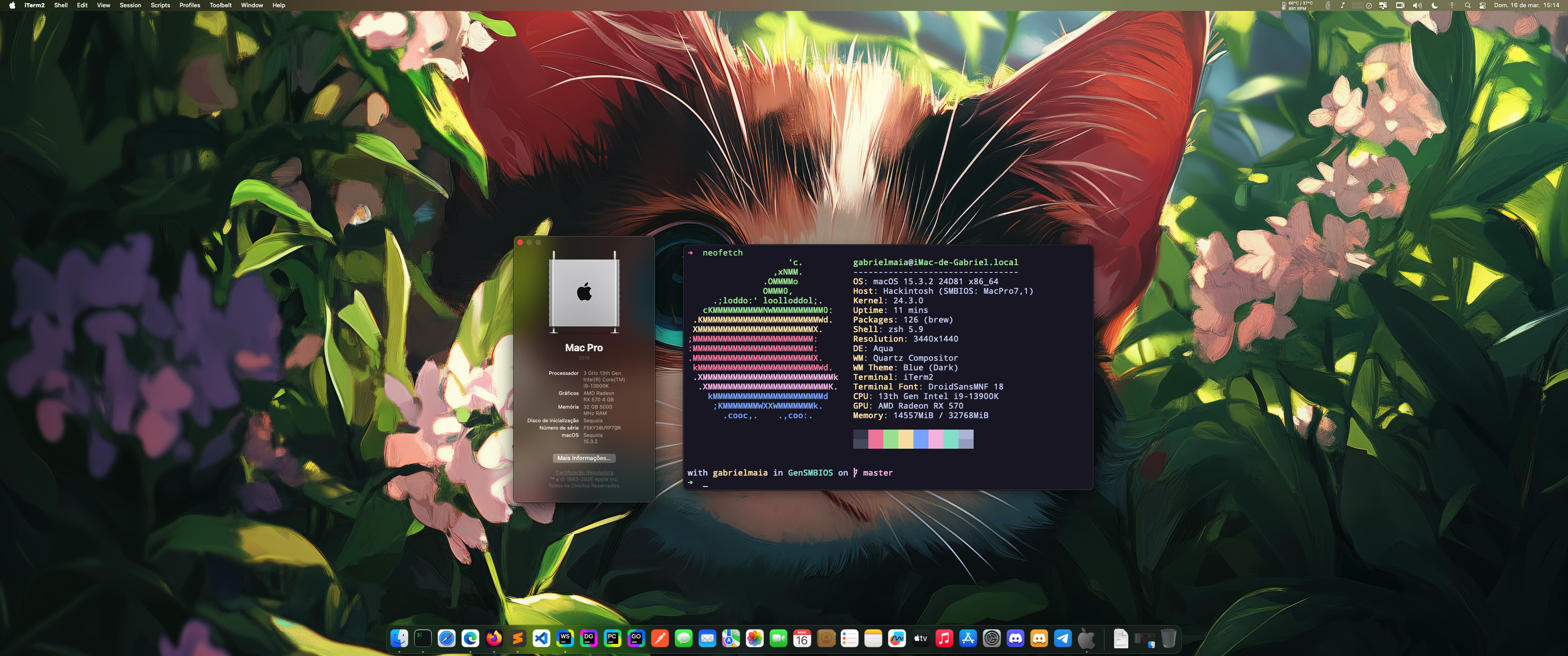Open the volume control in menu bar

pyautogui.click(x=1417, y=5)
